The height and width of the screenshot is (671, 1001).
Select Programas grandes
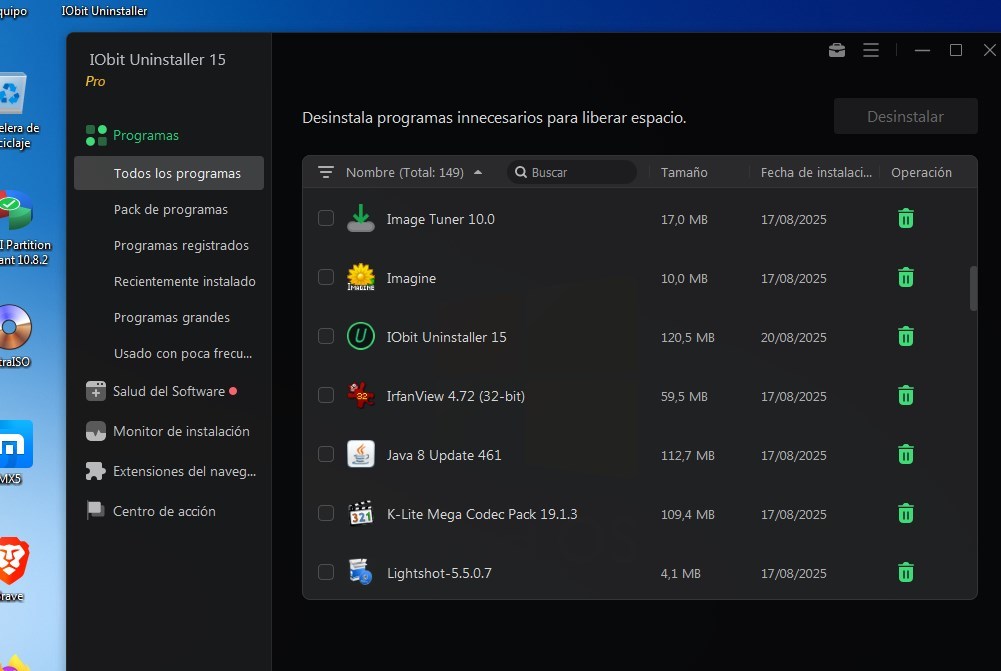(172, 317)
